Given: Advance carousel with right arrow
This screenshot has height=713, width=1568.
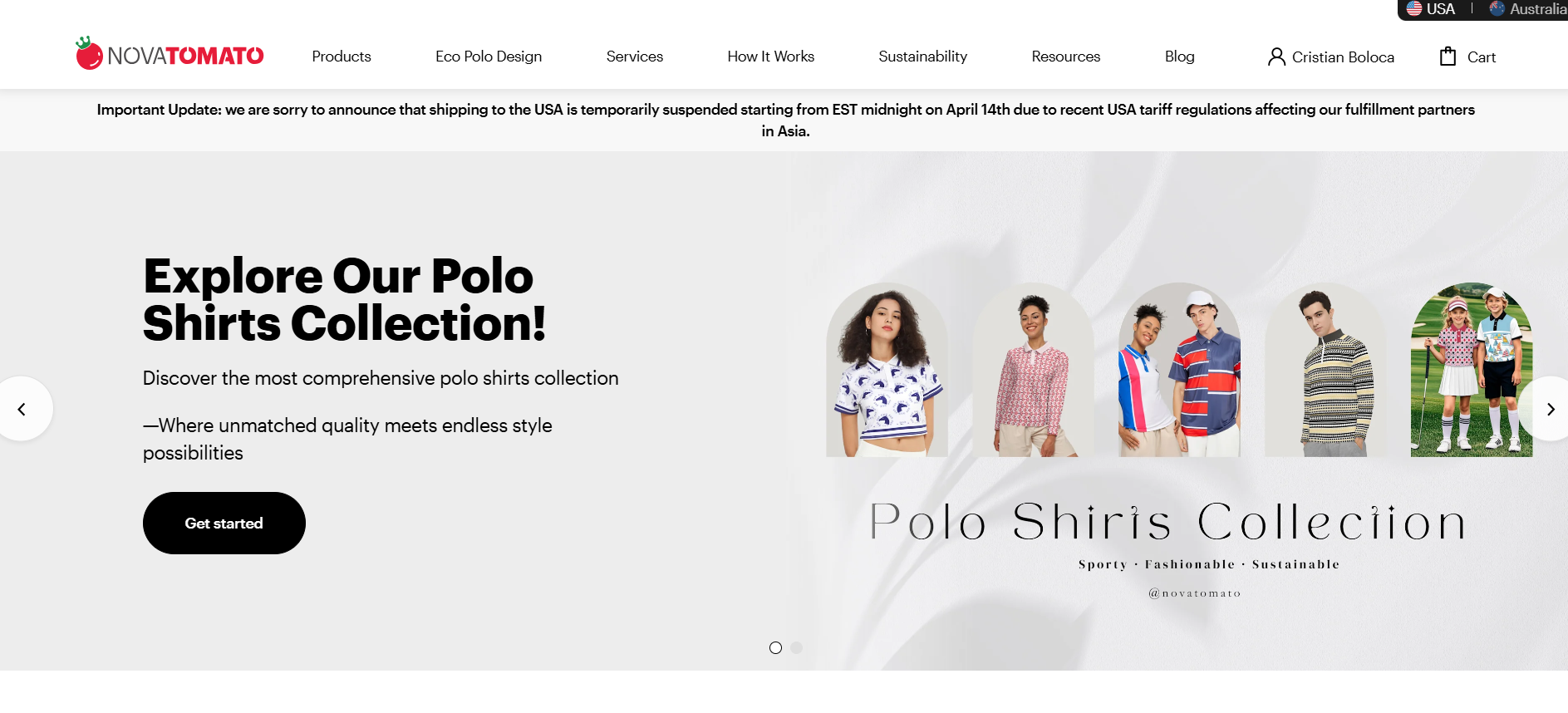Looking at the screenshot, I should 1550,409.
